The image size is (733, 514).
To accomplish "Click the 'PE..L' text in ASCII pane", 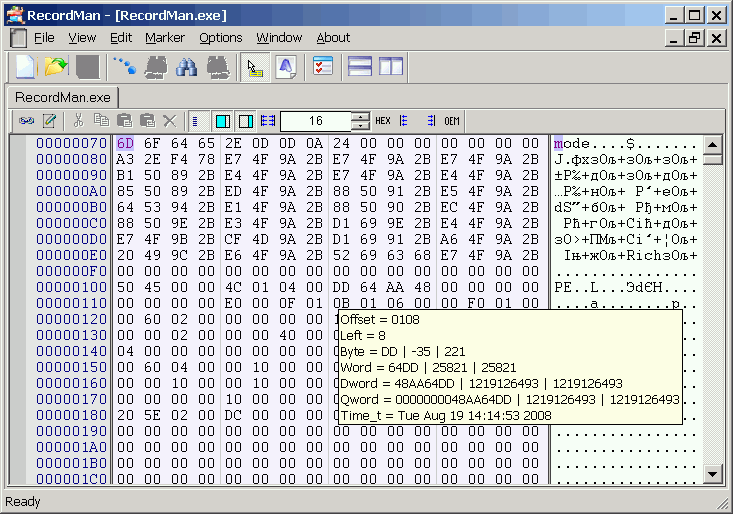I will point(577,287).
